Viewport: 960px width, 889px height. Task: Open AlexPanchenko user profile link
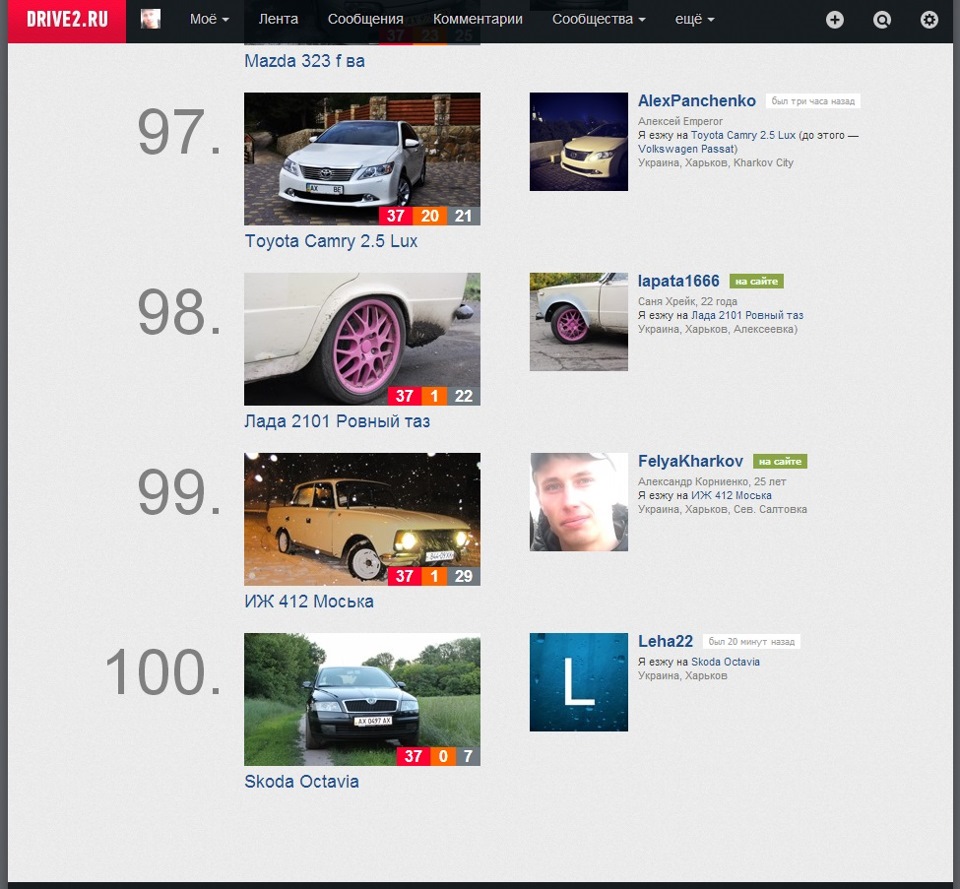[x=697, y=100]
